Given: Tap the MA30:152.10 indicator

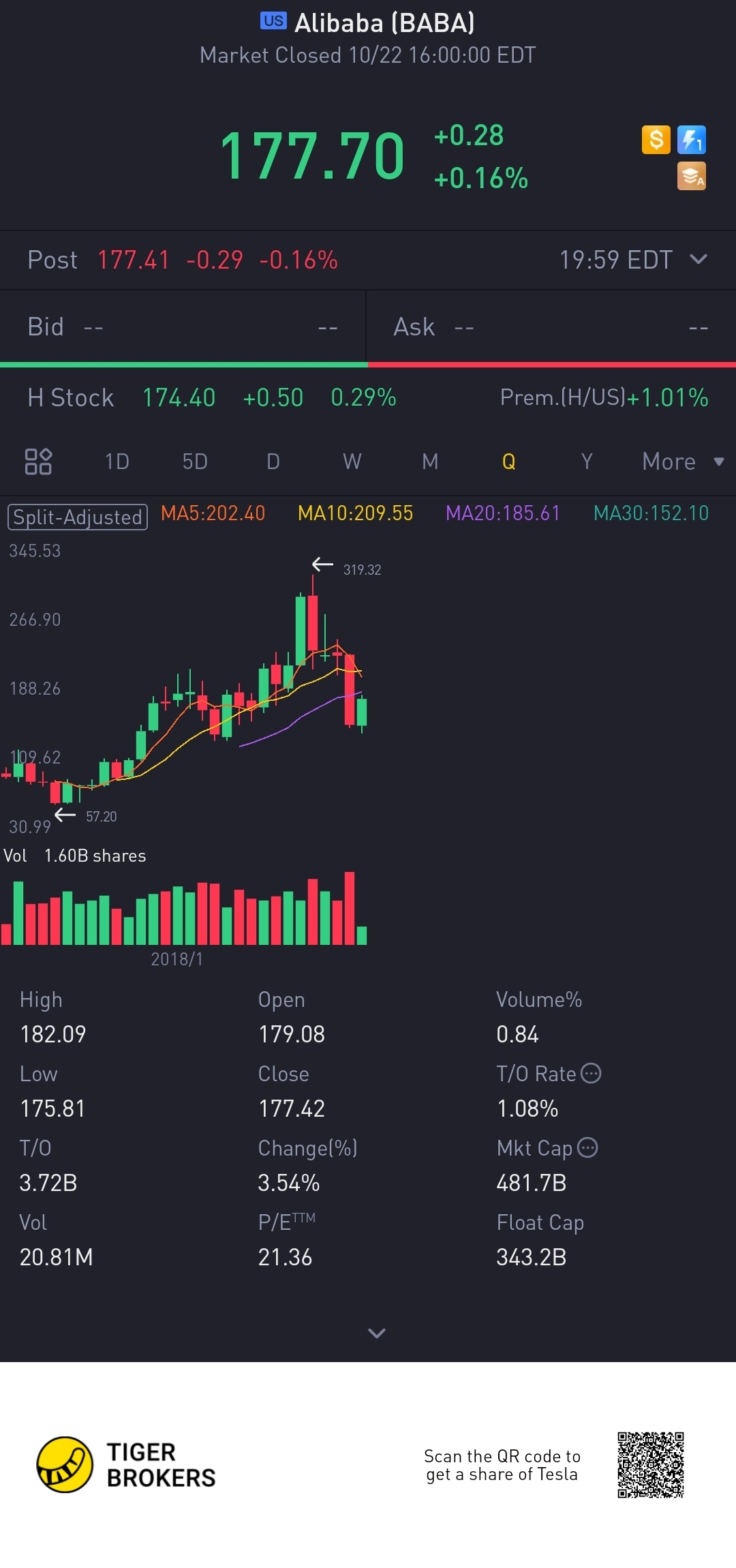Looking at the screenshot, I should [651, 513].
